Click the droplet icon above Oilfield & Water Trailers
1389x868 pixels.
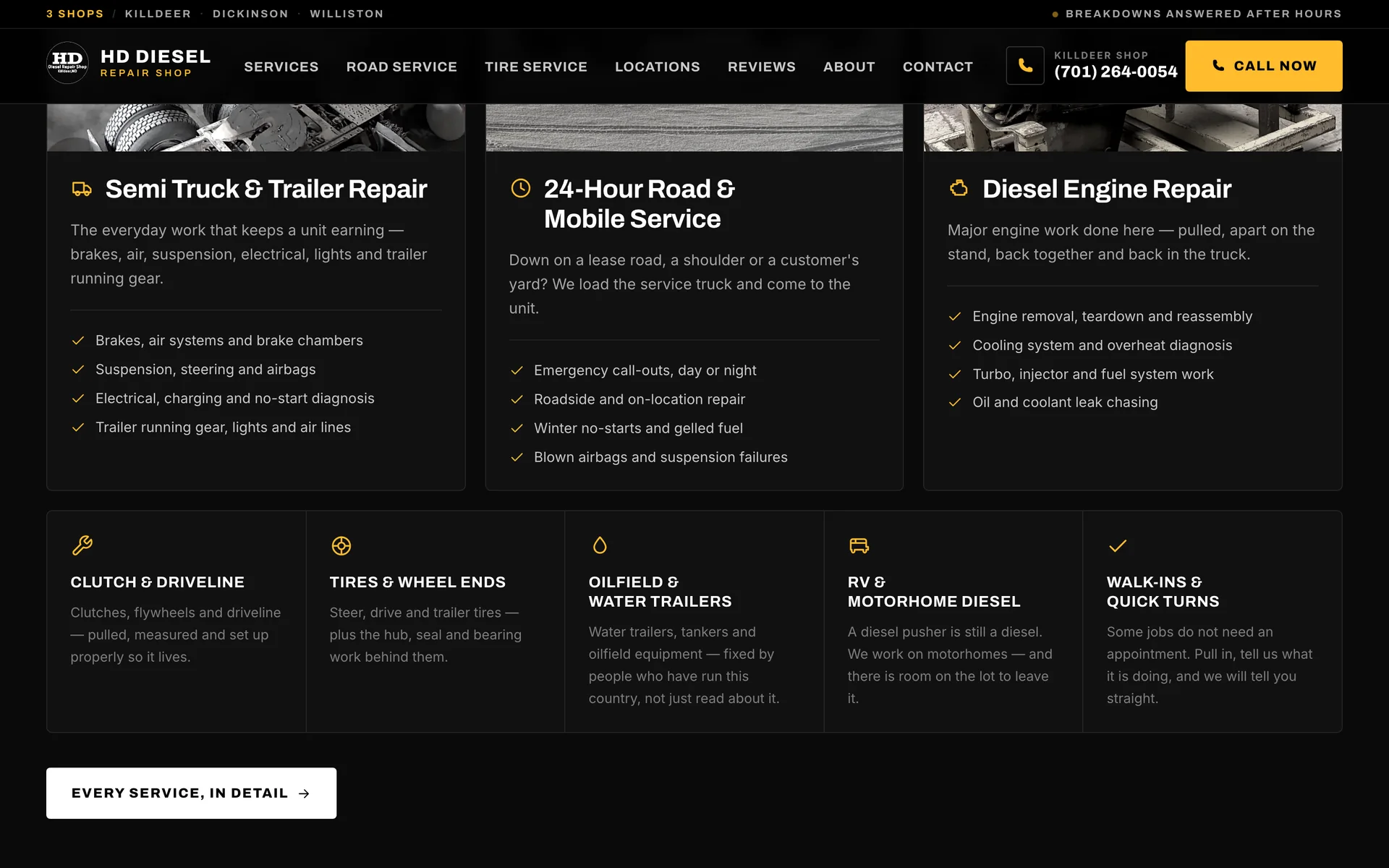600,545
